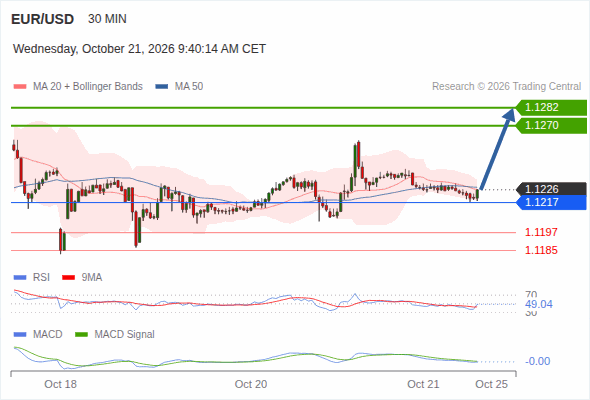Click the MACD Signal legend label
590x400 pixels.
click(x=125, y=335)
